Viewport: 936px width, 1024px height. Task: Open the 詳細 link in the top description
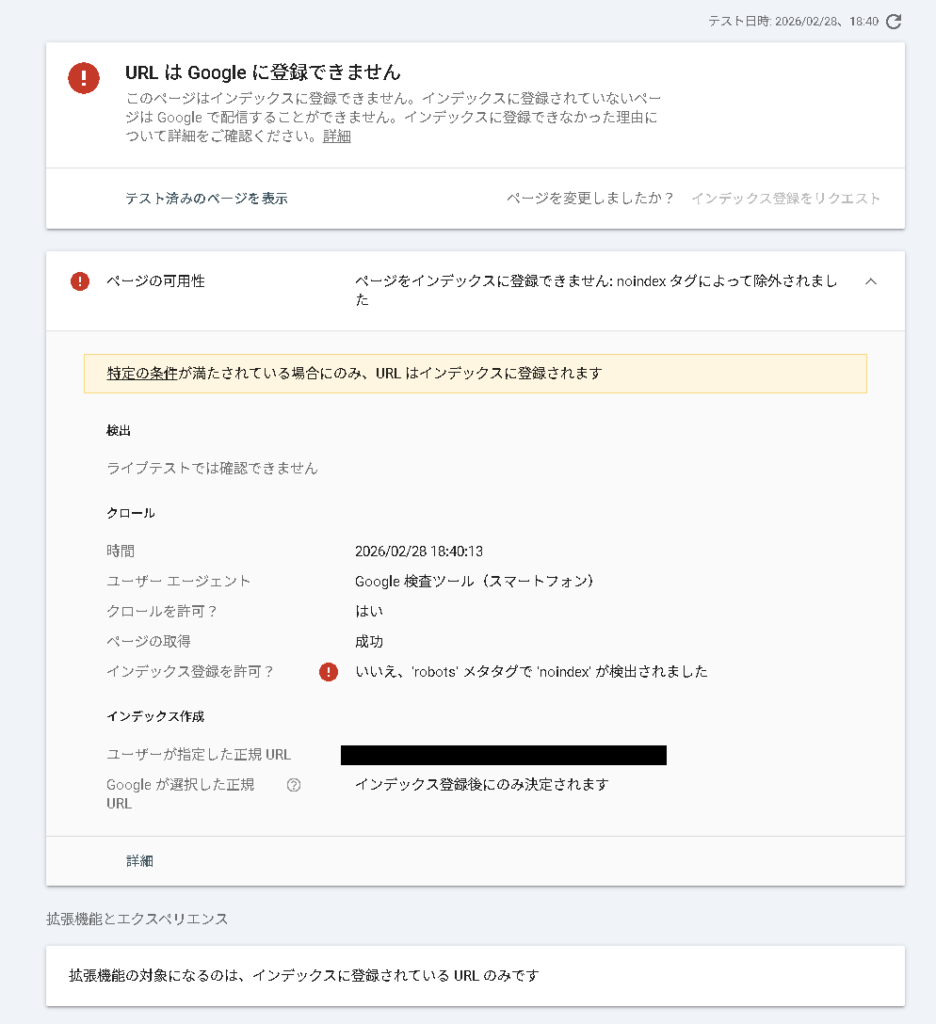pos(337,137)
